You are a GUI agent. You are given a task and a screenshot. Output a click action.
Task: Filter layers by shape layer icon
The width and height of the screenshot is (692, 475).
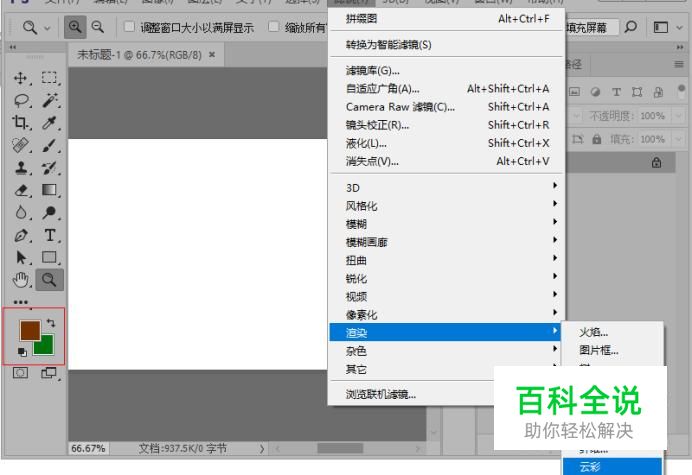point(637,92)
